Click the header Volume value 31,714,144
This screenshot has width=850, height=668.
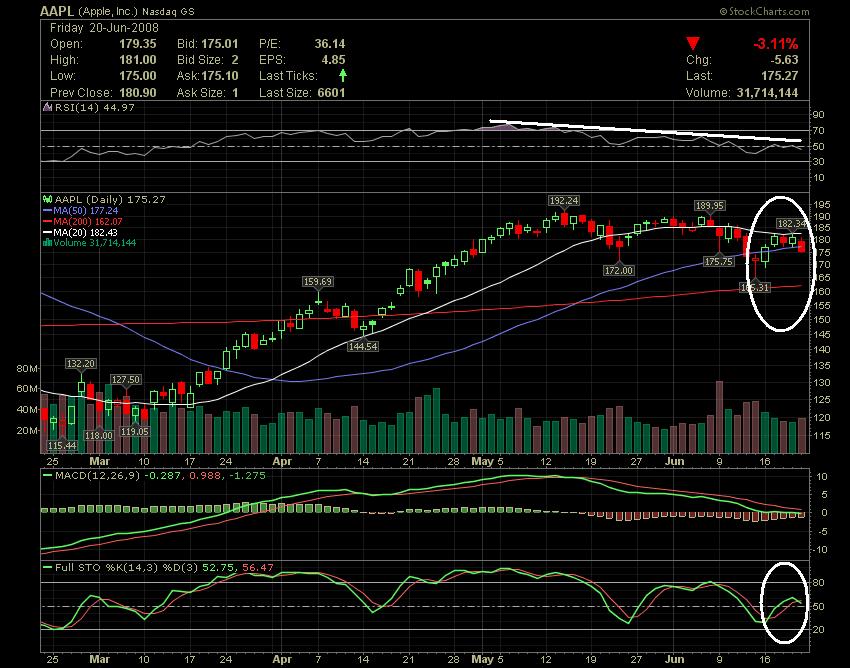(767, 93)
